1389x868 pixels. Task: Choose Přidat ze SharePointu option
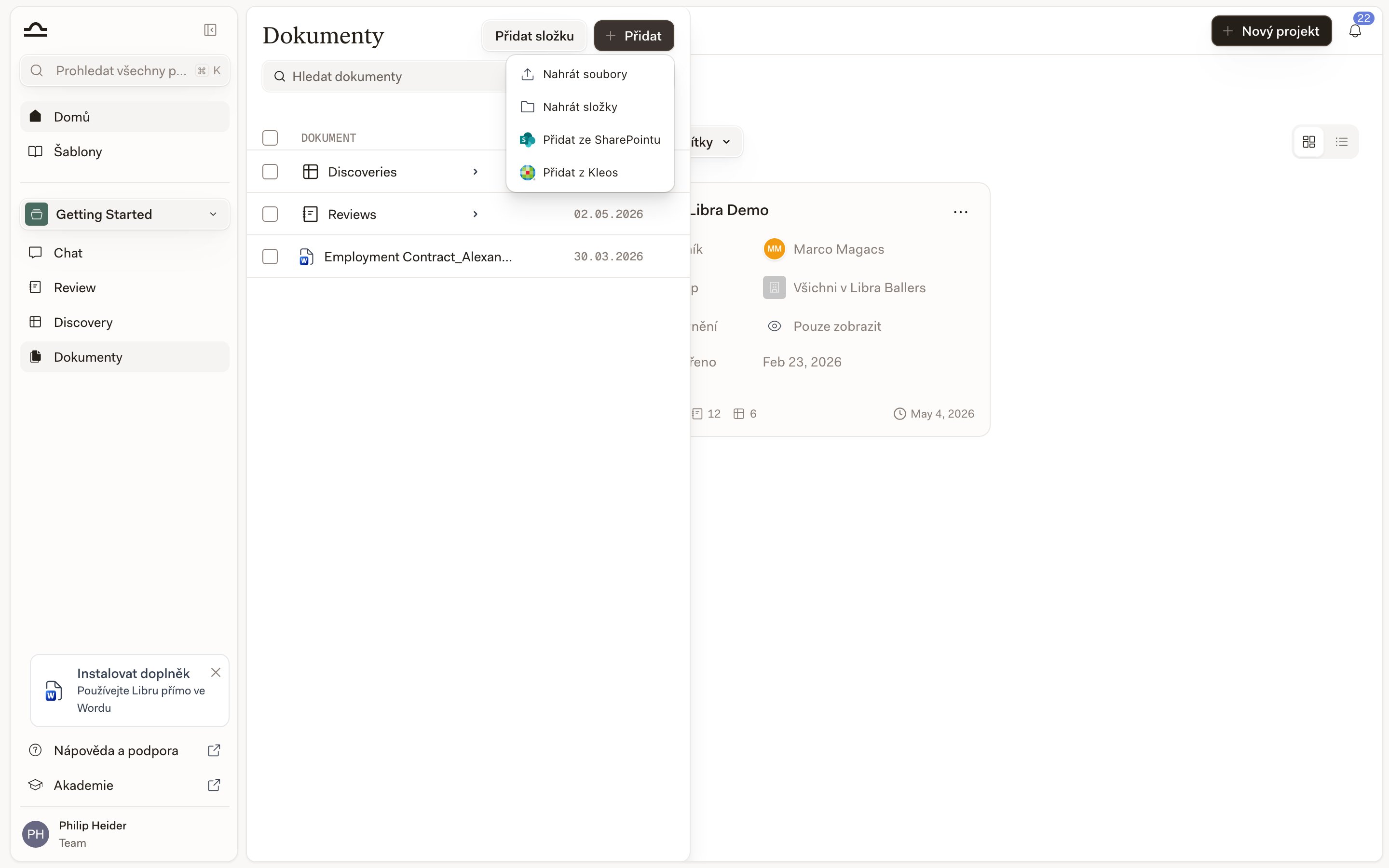590,139
